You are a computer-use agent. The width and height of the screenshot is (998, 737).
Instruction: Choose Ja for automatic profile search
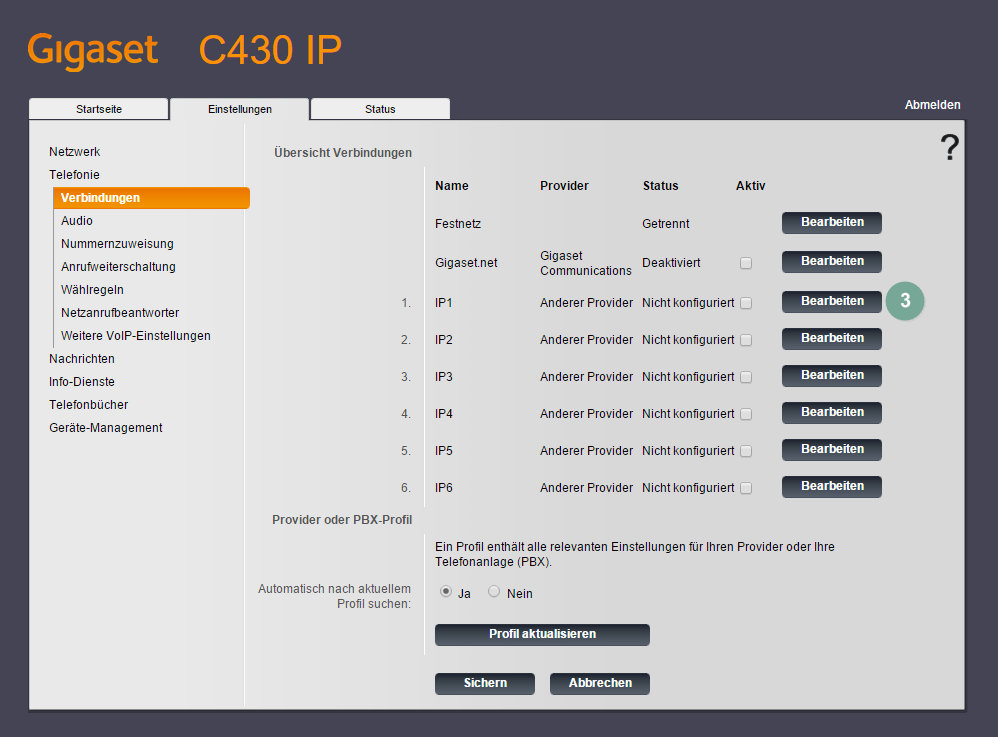coord(446,592)
